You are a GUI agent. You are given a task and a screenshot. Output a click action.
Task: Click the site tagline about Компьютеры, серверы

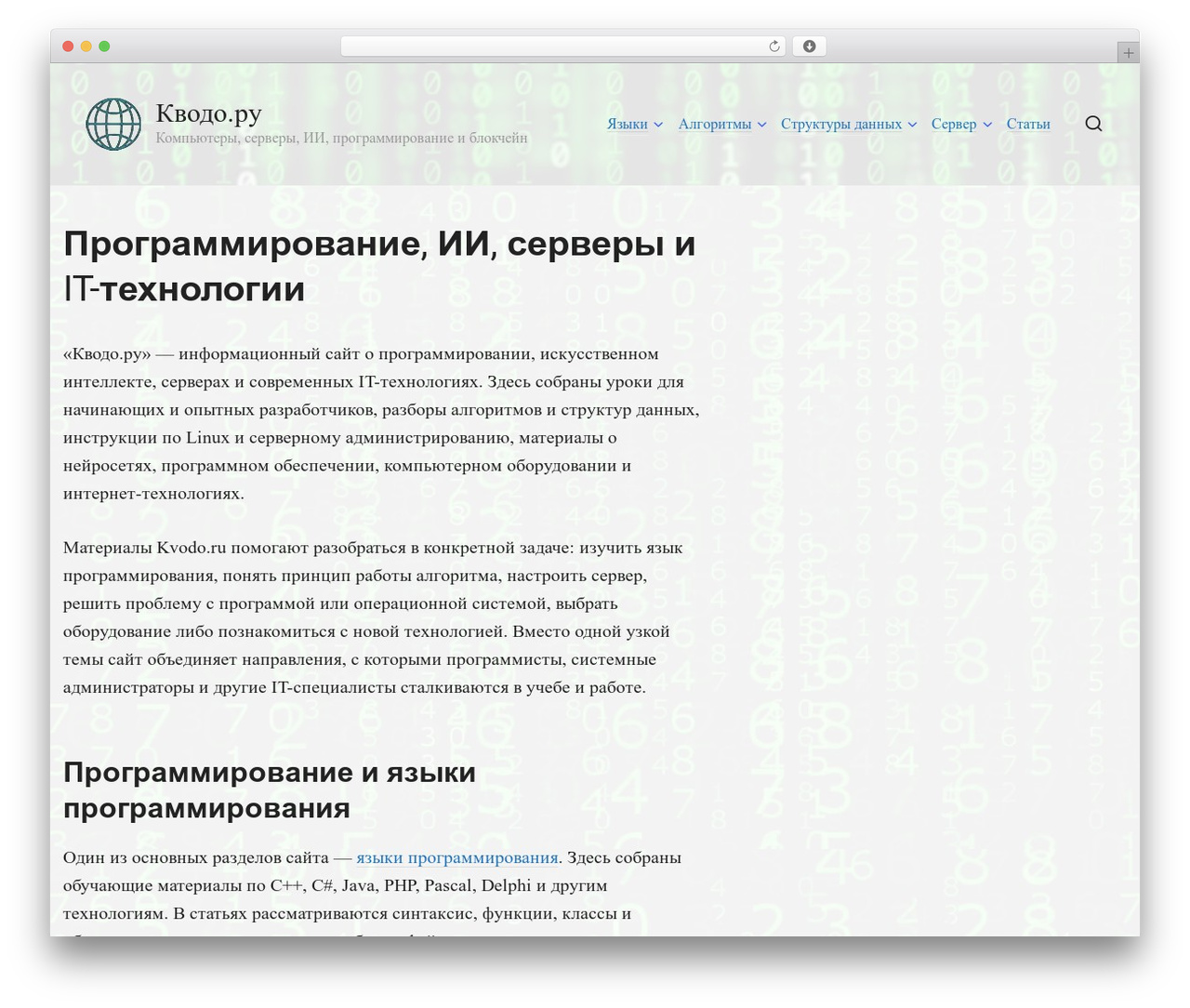coord(342,139)
